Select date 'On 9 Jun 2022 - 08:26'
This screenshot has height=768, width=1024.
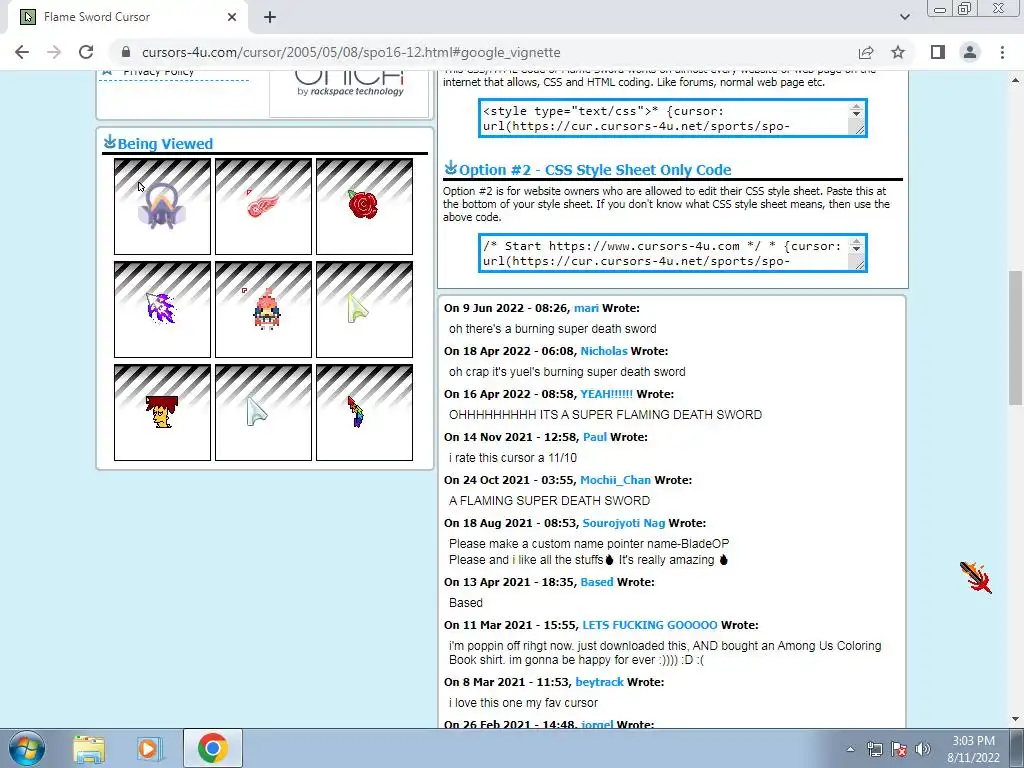(x=506, y=308)
